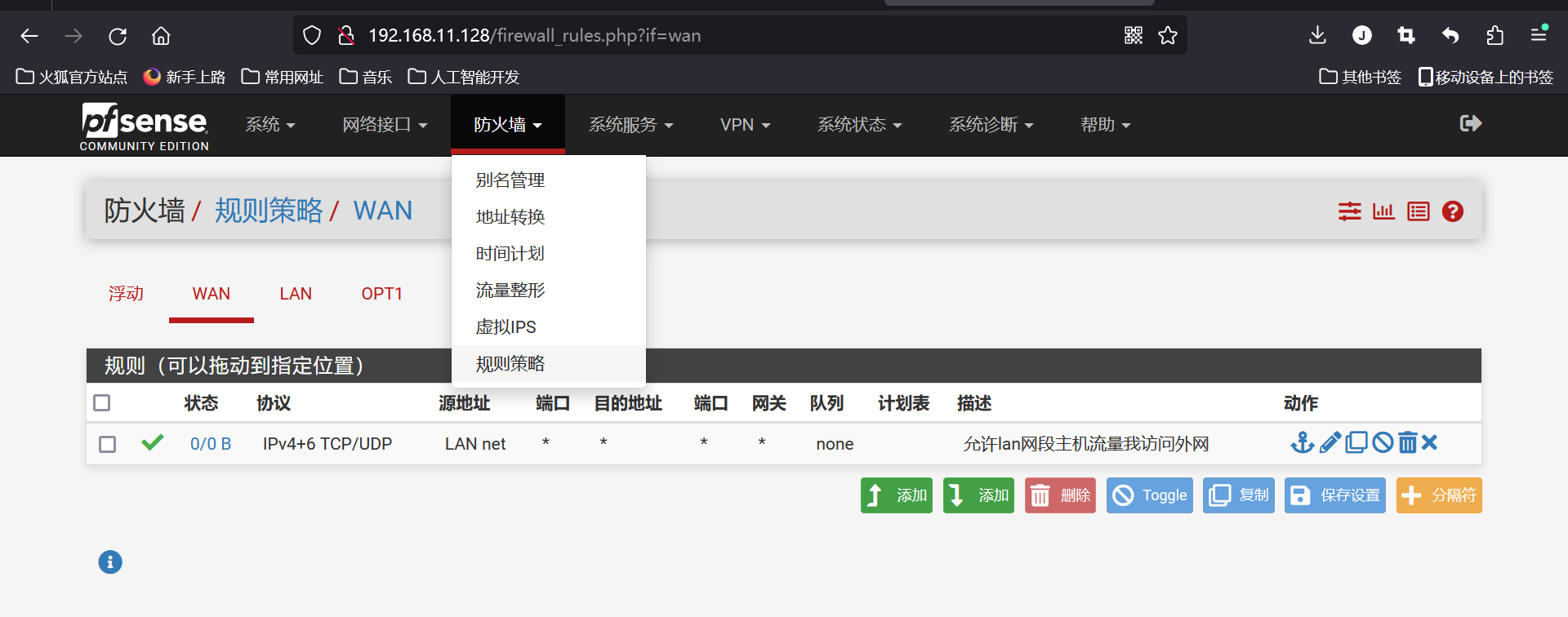Click 添加 button with the down arrow
1568x617 pixels.
click(x=978, y=495)
